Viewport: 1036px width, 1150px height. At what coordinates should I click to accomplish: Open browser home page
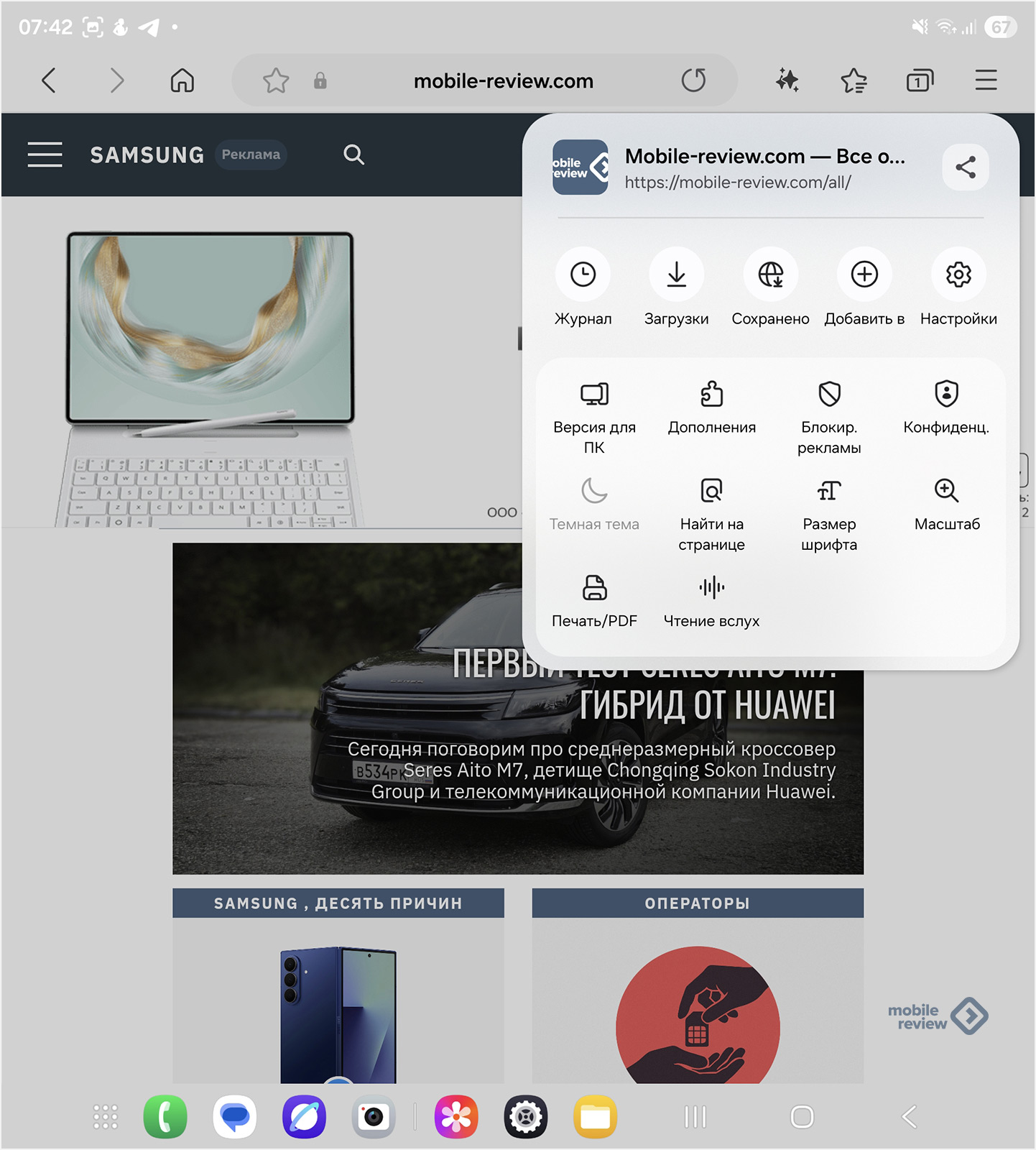182,80
